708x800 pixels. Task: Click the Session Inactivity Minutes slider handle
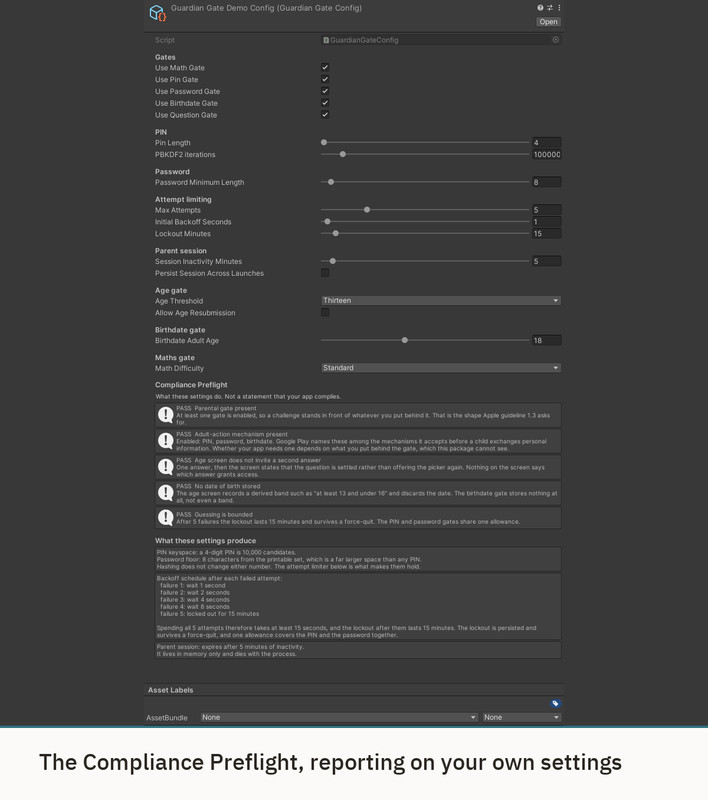coord(333,261)
